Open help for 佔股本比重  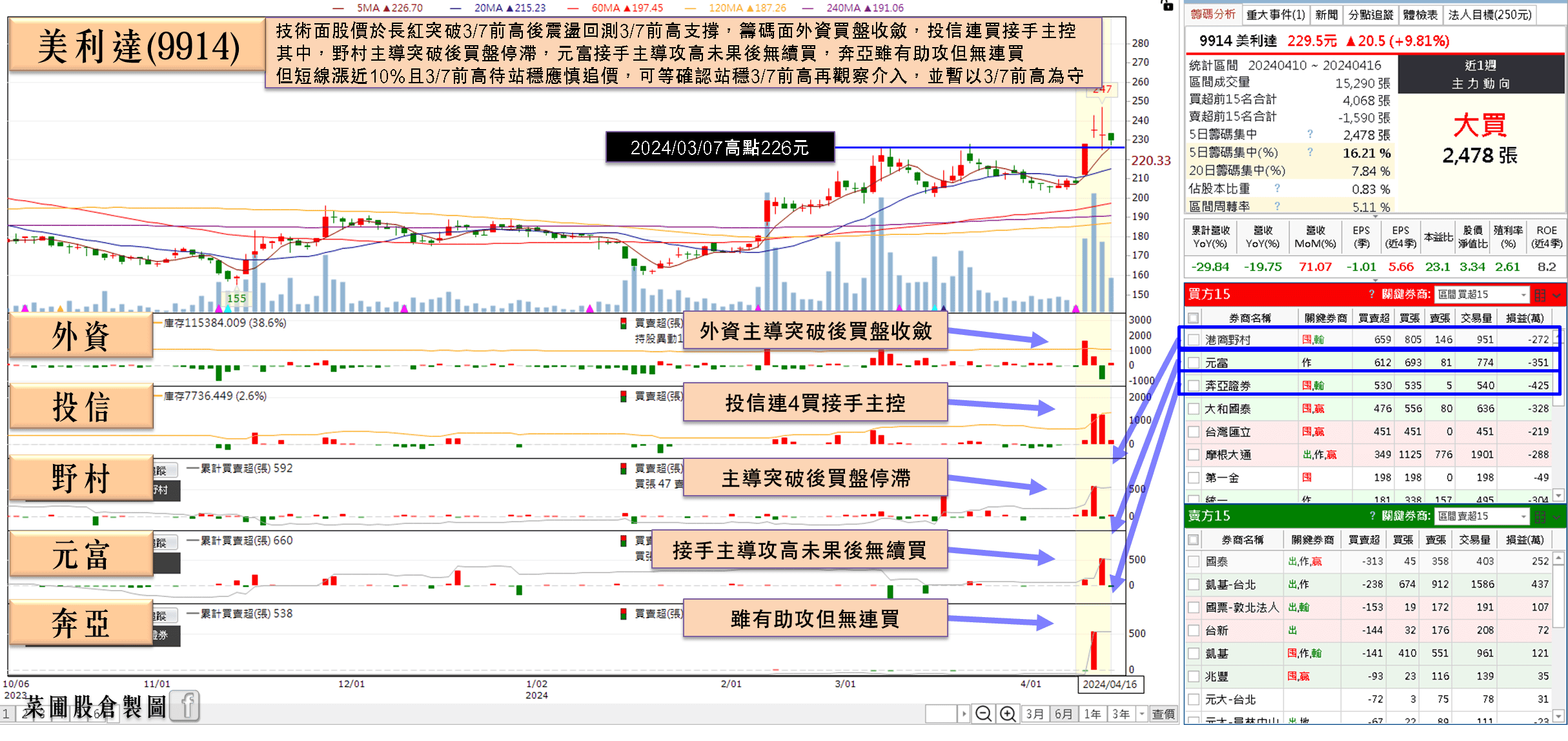pos(1277,188)
